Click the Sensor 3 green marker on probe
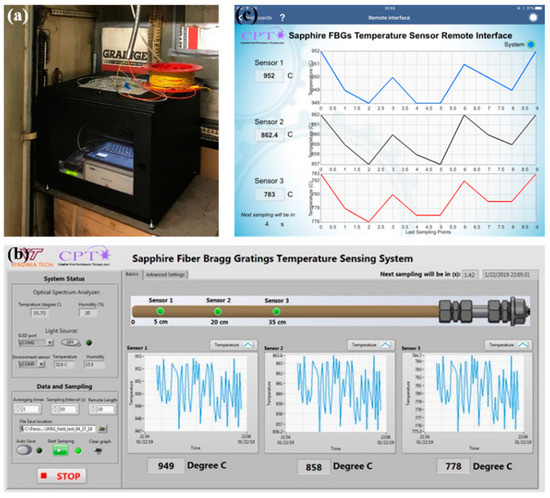The image size is (550, 498). point(276,311)
